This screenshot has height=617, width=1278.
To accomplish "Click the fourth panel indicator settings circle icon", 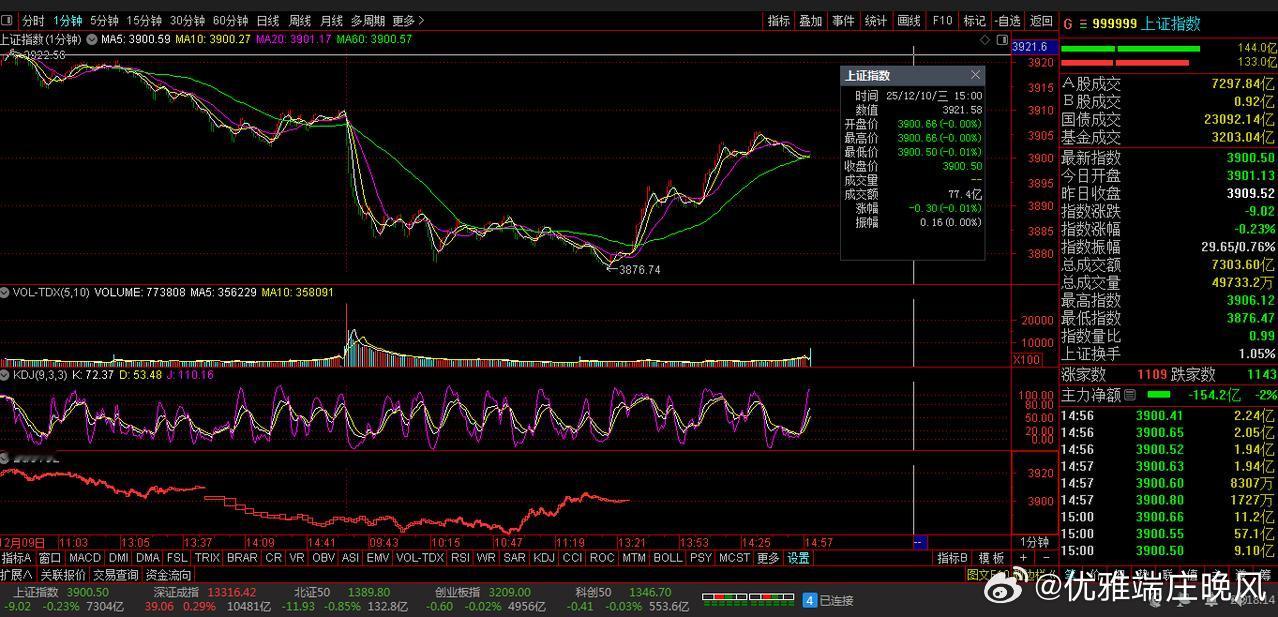I will 5,457.
